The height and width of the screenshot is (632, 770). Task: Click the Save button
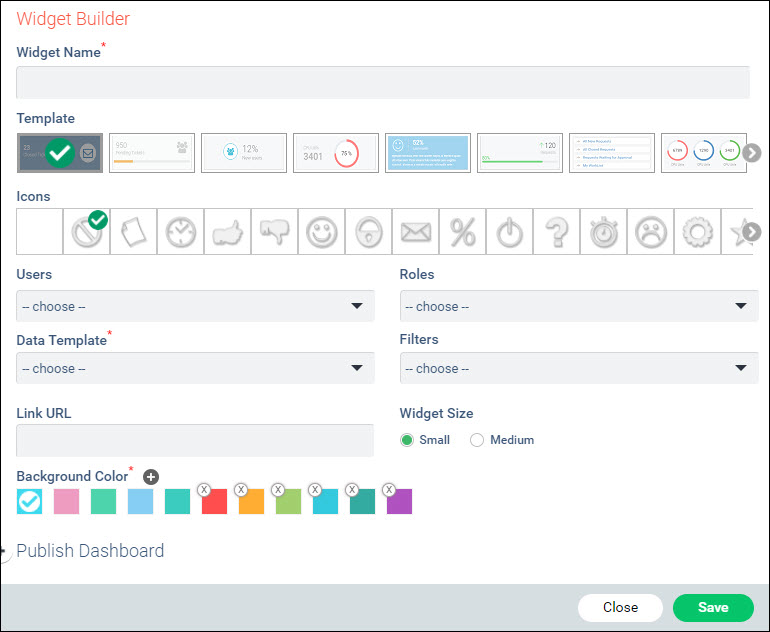pyautogui.click(x=713, y=607)
